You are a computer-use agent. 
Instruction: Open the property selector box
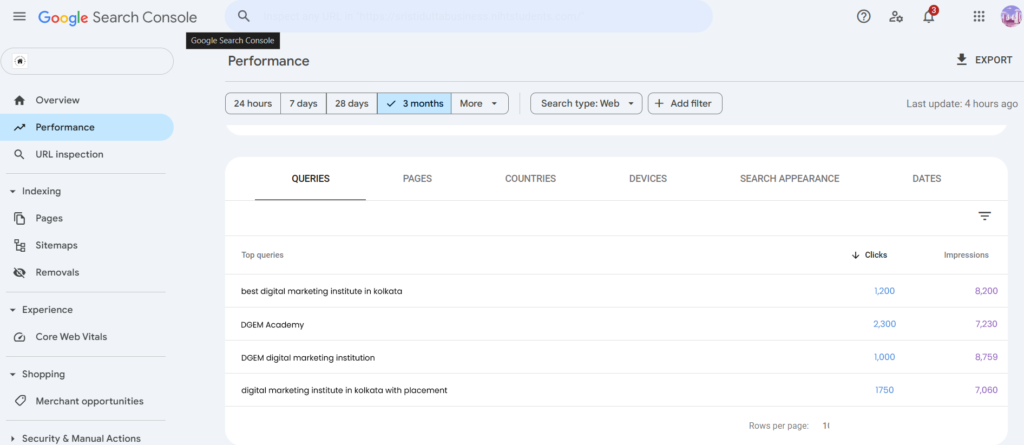pyautogui.click(x=88, y=61)
